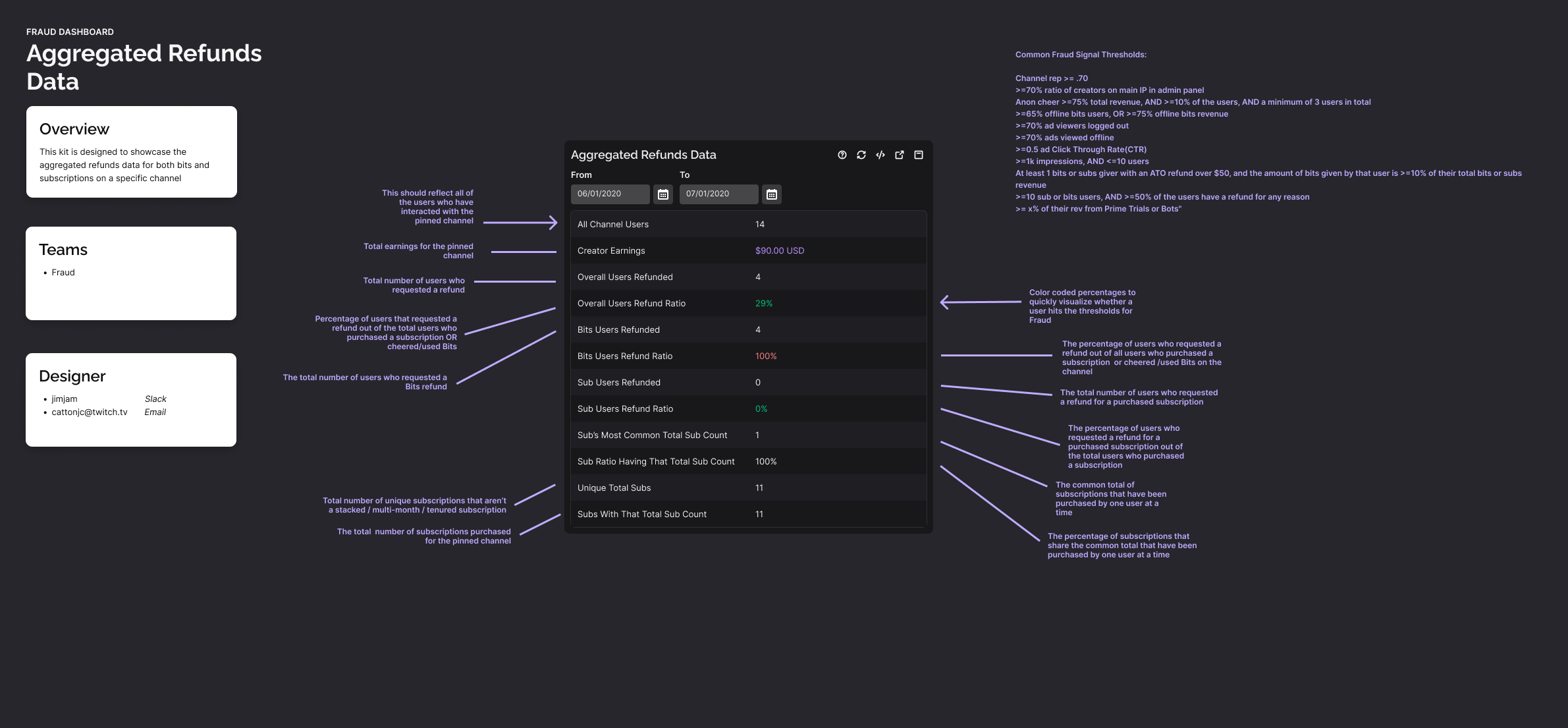1568x728 pixels.
Task: Click the Overview card heading
Action: pyautogui.click(x=74, y=129)
